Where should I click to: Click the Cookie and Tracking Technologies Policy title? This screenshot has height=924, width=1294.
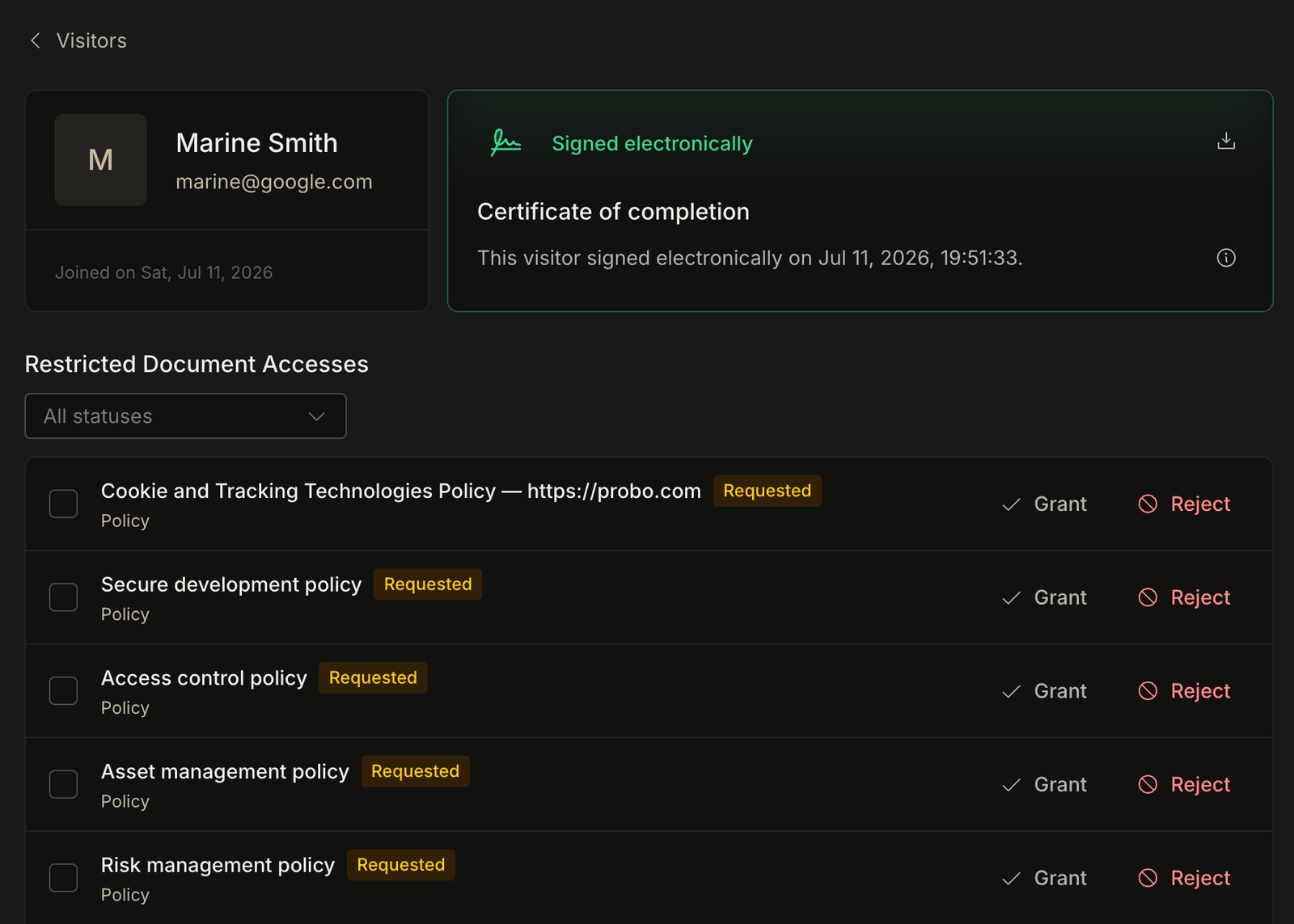401,492
